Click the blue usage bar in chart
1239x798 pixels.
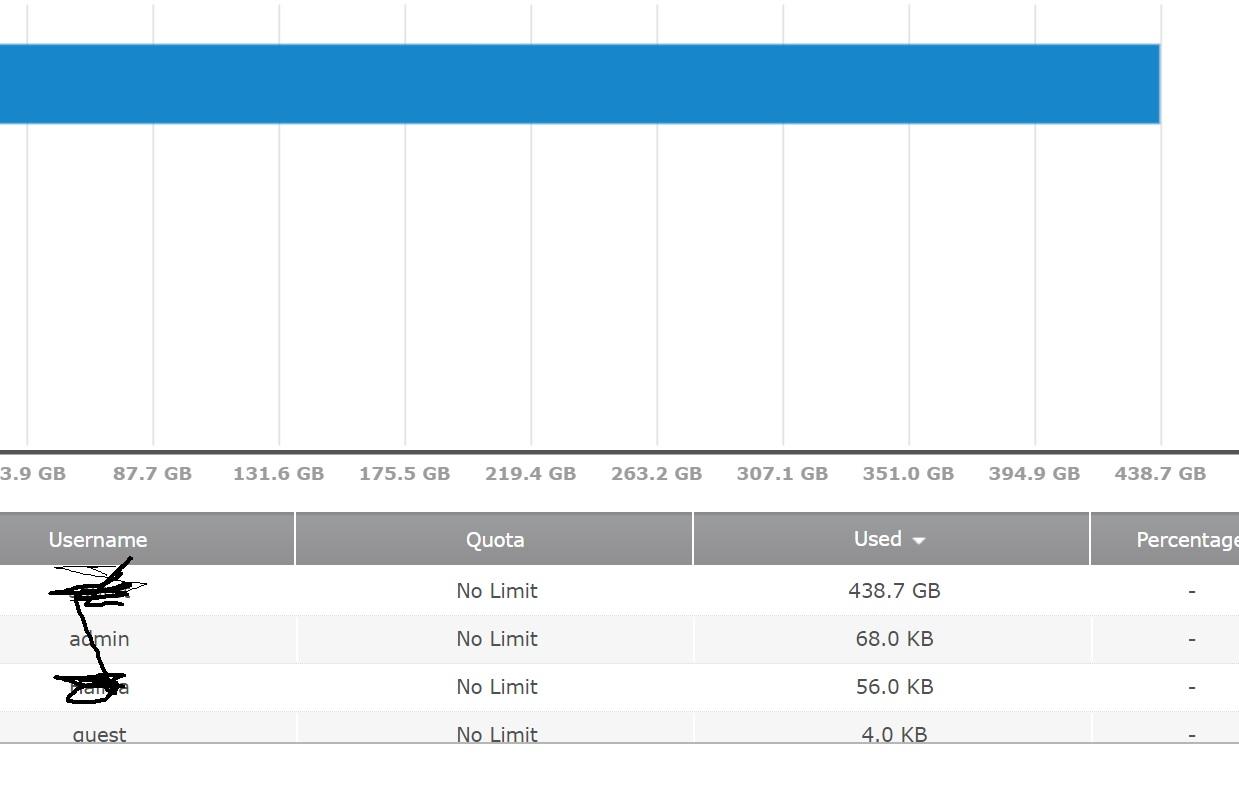[x=580, y=84]
